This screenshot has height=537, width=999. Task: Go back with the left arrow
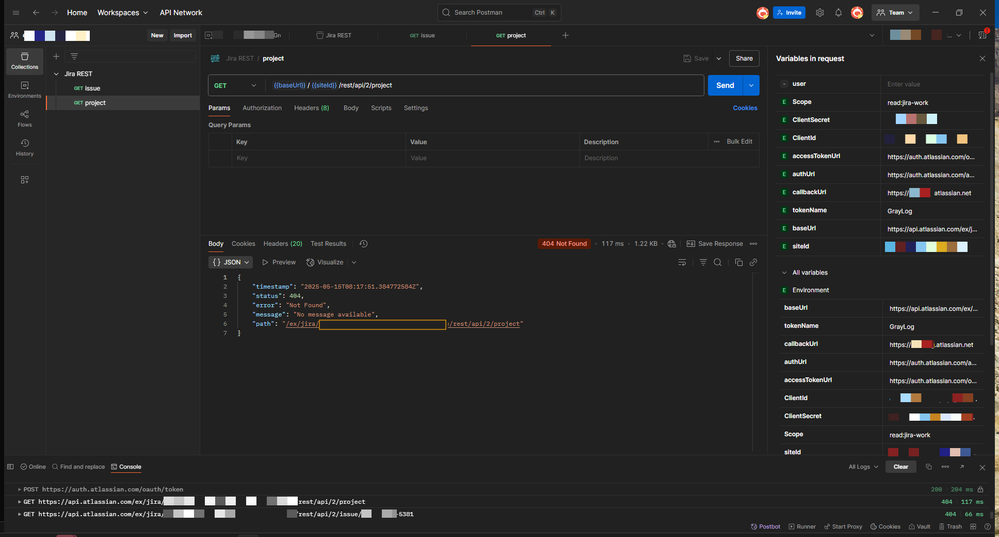(36, 13)
